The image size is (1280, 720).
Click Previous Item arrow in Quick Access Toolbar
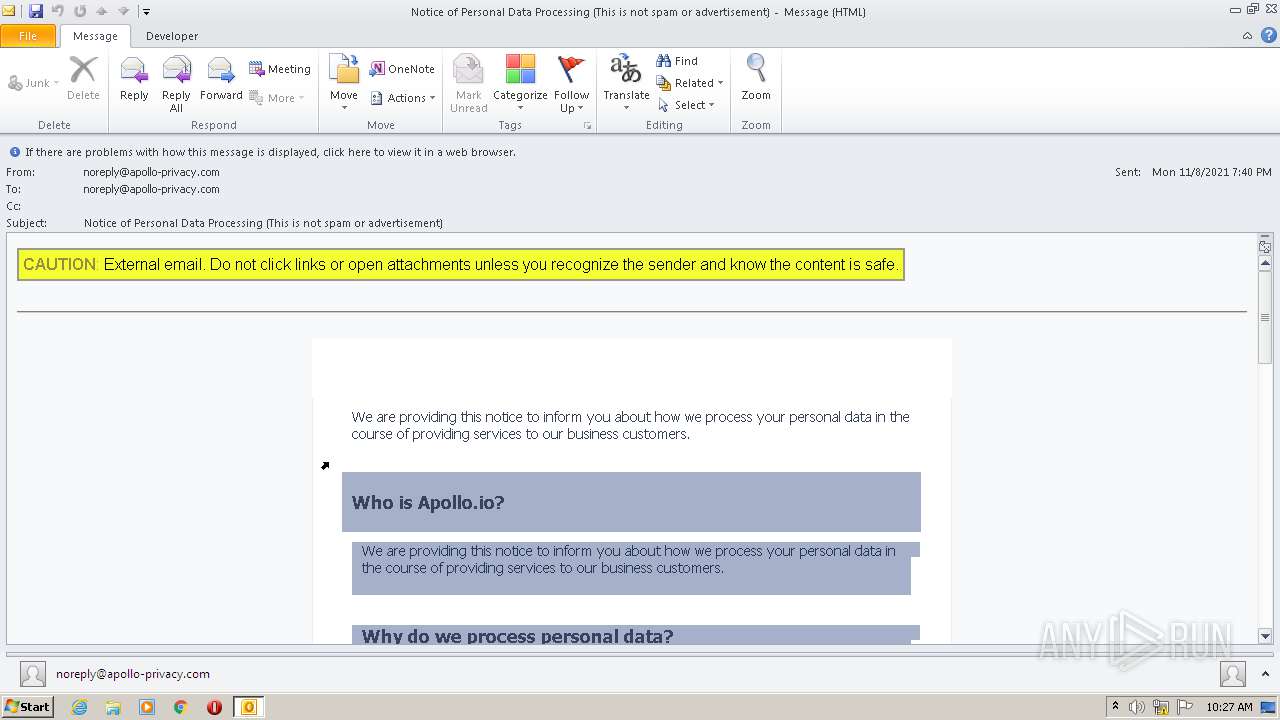[x=102, y=11]
